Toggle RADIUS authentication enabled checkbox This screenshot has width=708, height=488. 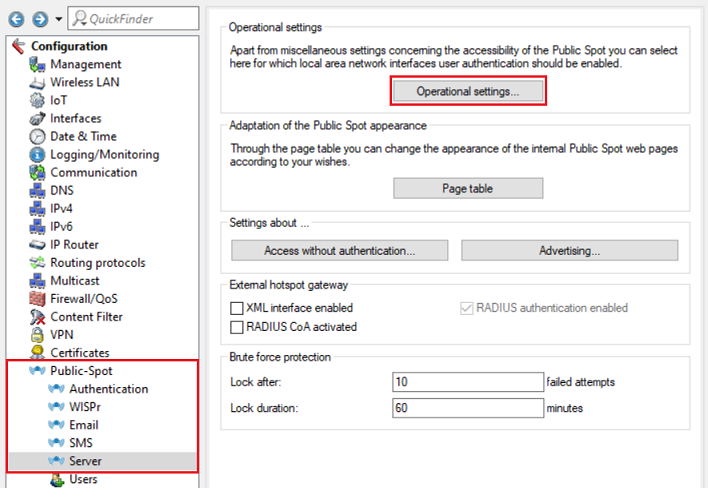(465, 308)
